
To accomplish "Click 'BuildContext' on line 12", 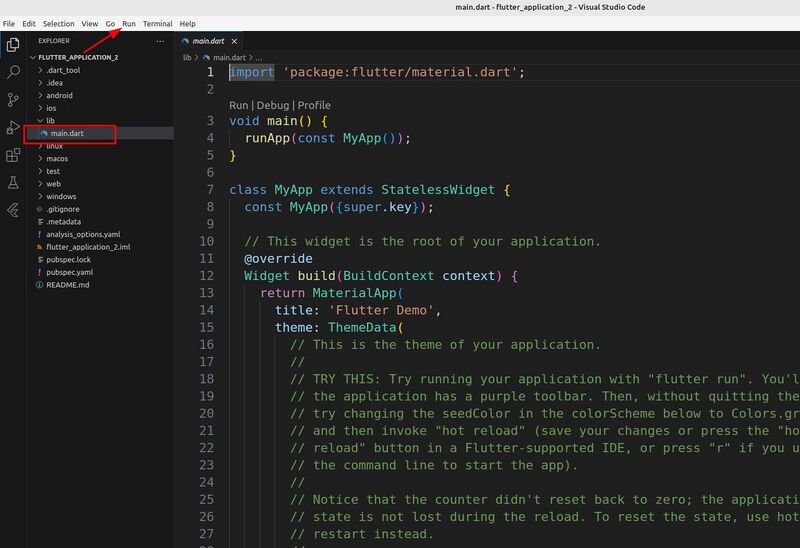I will (388, 276).
